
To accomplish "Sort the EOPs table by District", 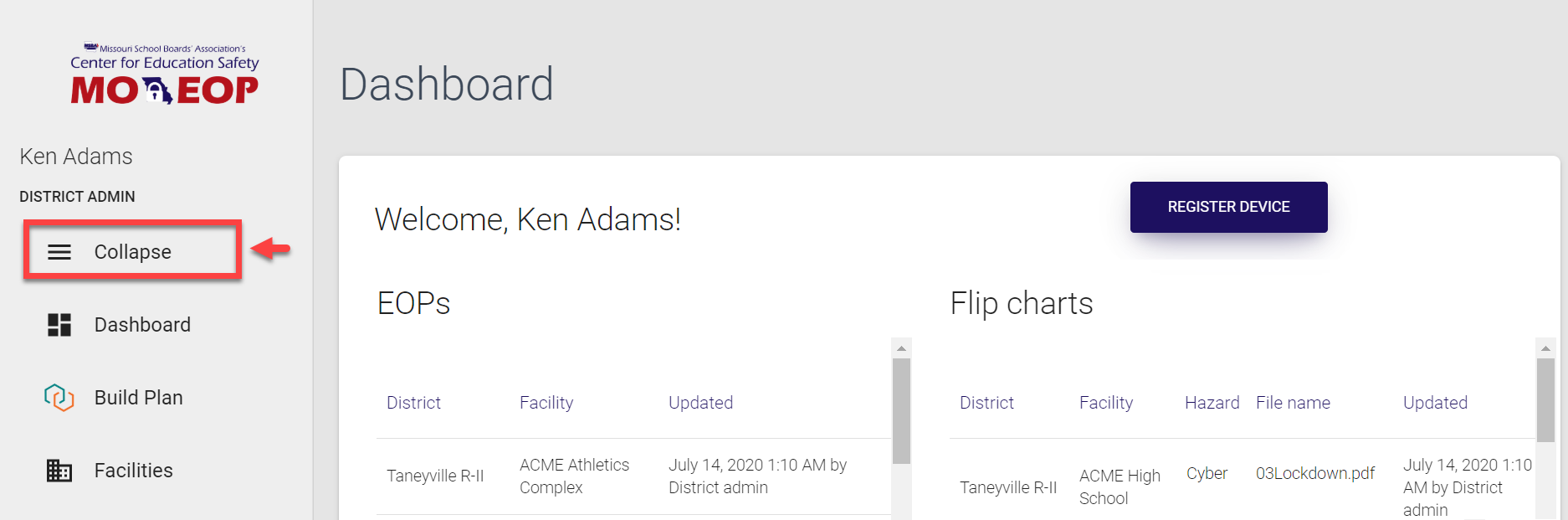I will 413,403.
